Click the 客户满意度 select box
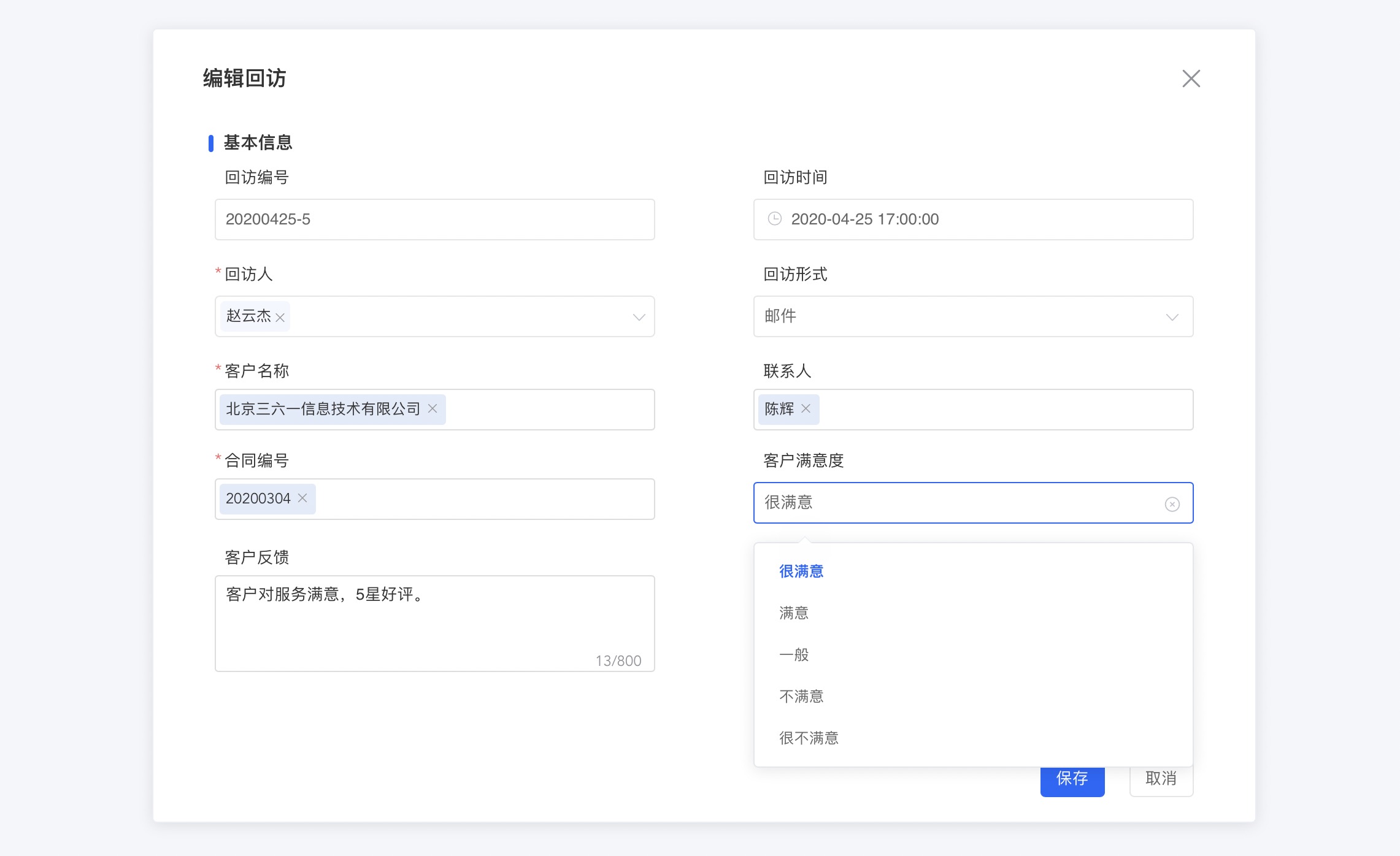This screenshot has height=856, width=1400. (x=957, y=503)
